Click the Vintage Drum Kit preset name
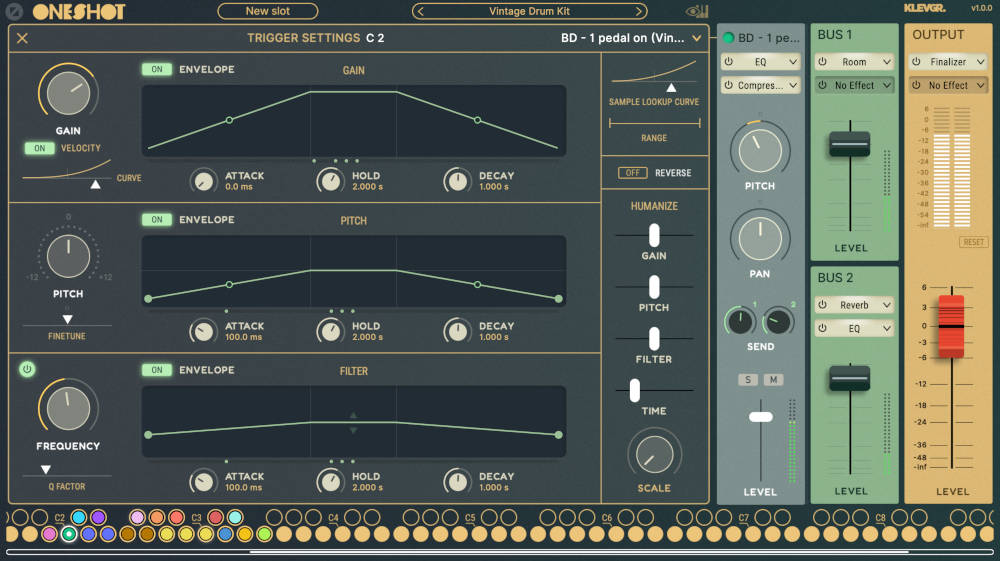The height and width of the screenshot is (561, 1000). (x=529, y=12)
